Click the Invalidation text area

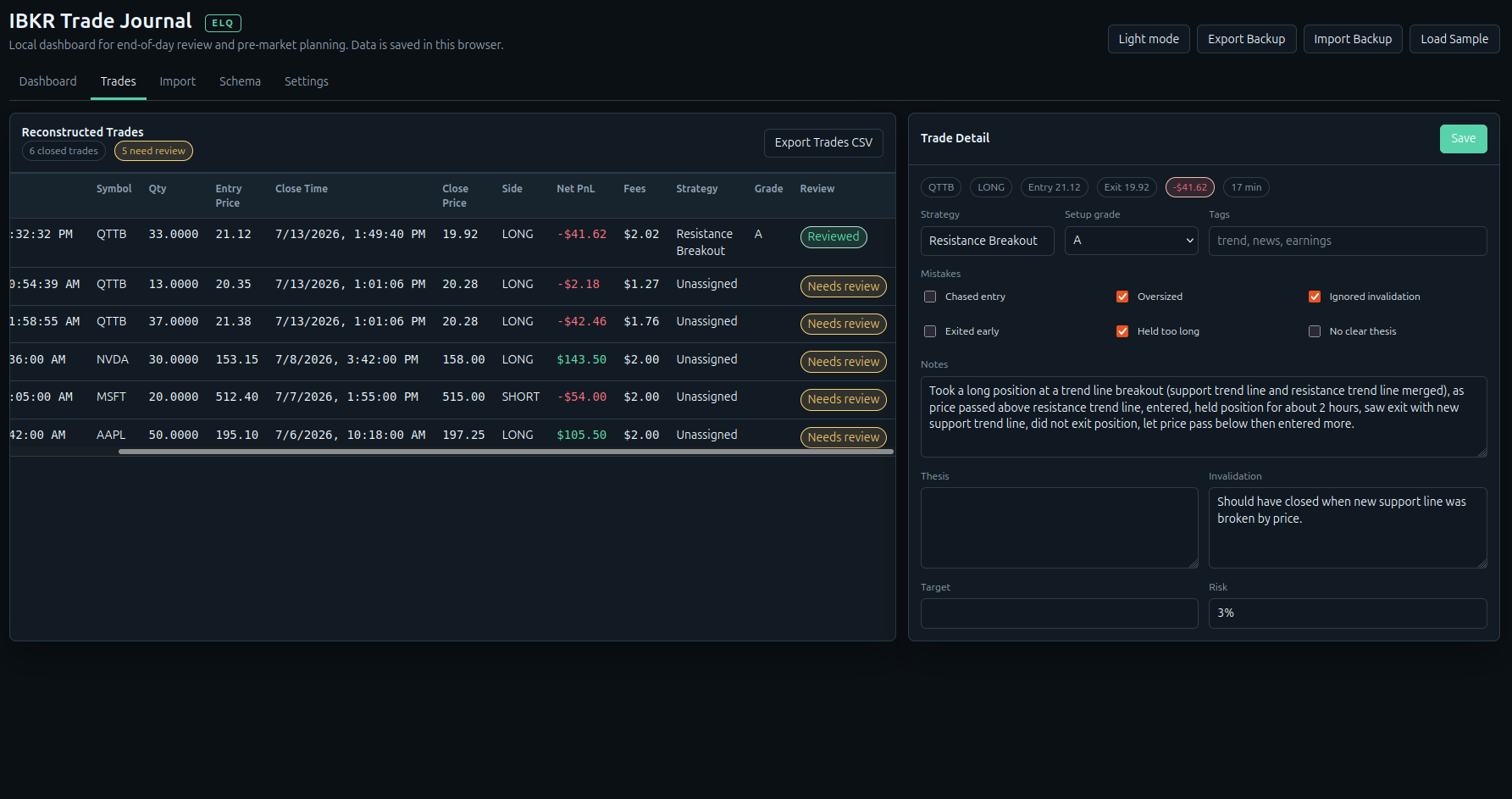click(x=1347, y=528)
